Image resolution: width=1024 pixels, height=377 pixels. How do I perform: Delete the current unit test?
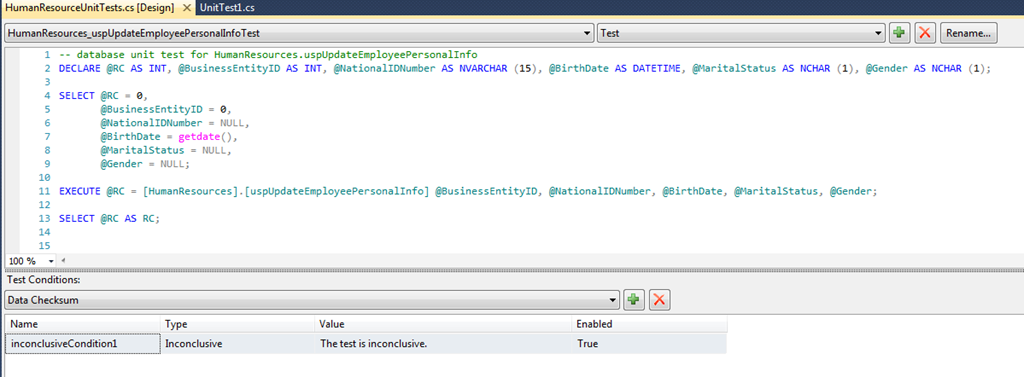pyautogui.click(x=925, y=33)
